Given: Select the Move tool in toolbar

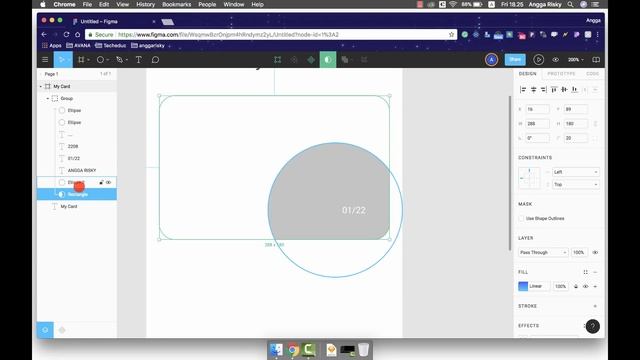Looking at the screenshot, I should (x=62, y=60).
